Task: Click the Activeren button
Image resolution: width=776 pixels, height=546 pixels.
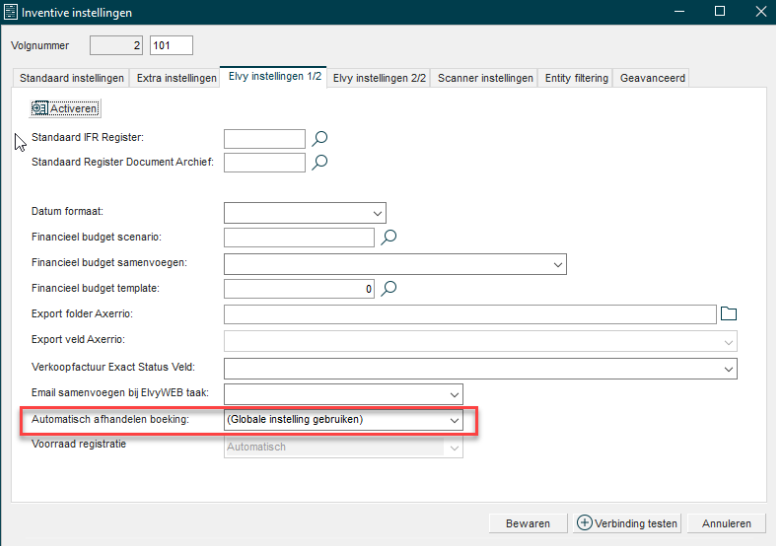Action: 66,108
